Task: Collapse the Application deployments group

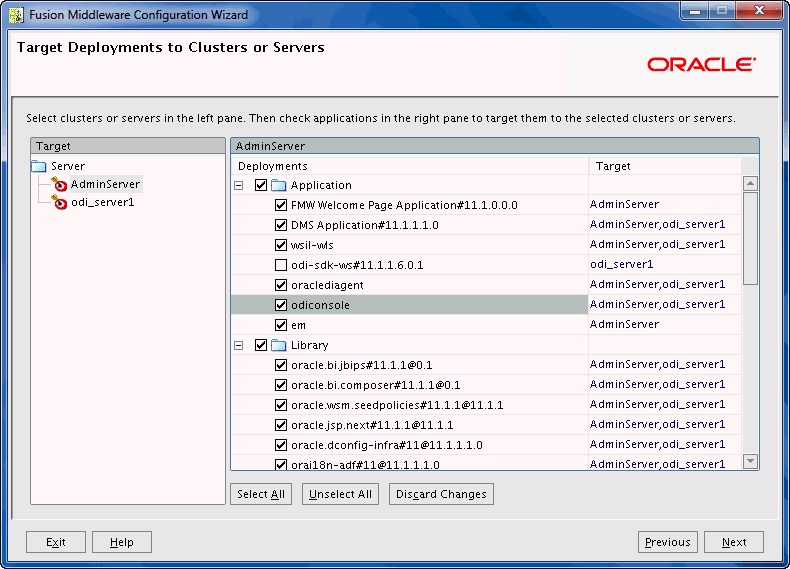Action: tap(239, 185)
